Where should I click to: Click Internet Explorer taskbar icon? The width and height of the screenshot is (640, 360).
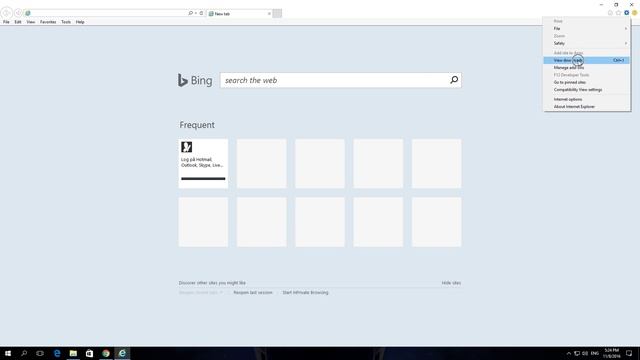(122, 353)
